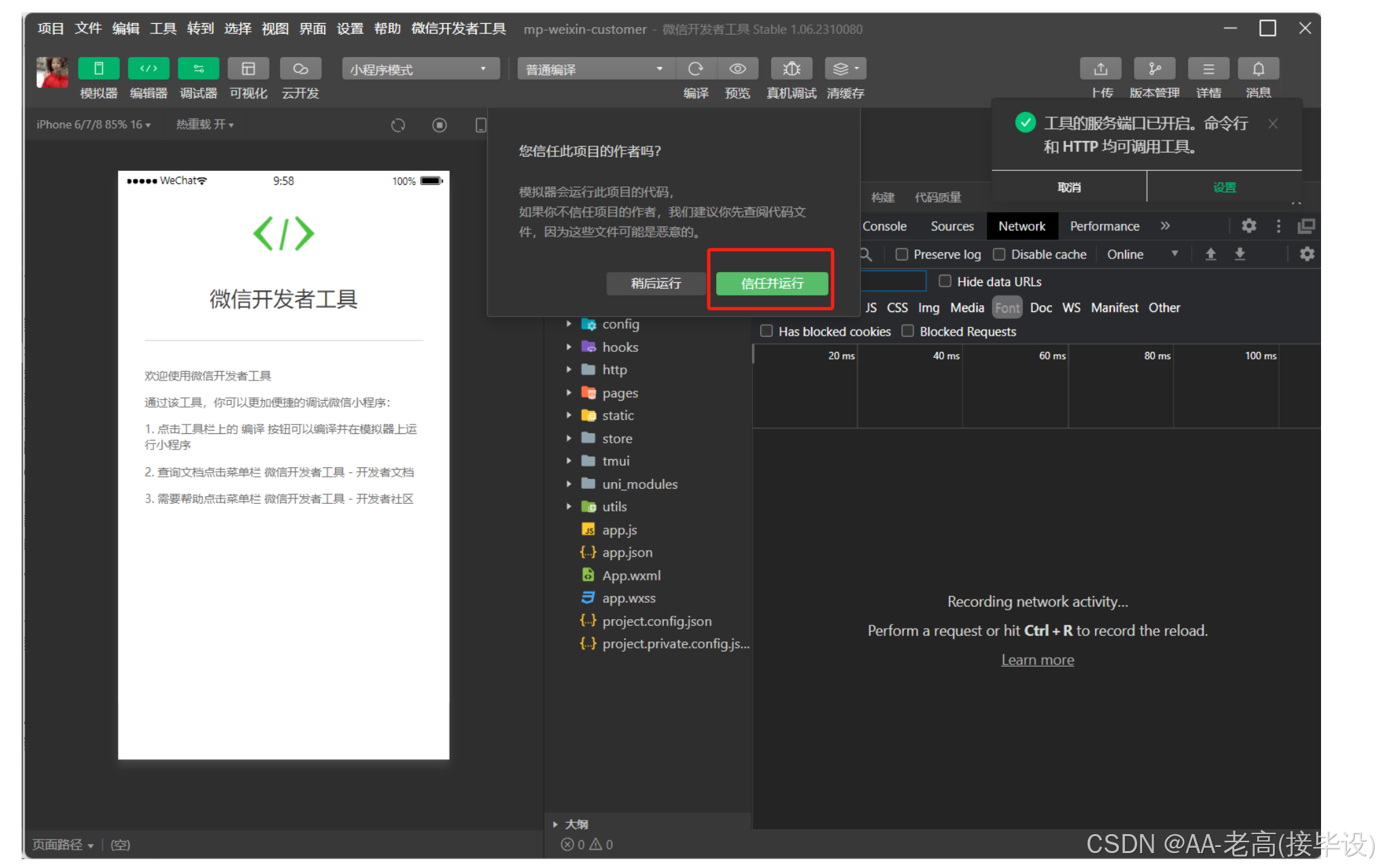Click the simulator refresh icon
Screen dimensions: 1378x868
click(398, 125)
